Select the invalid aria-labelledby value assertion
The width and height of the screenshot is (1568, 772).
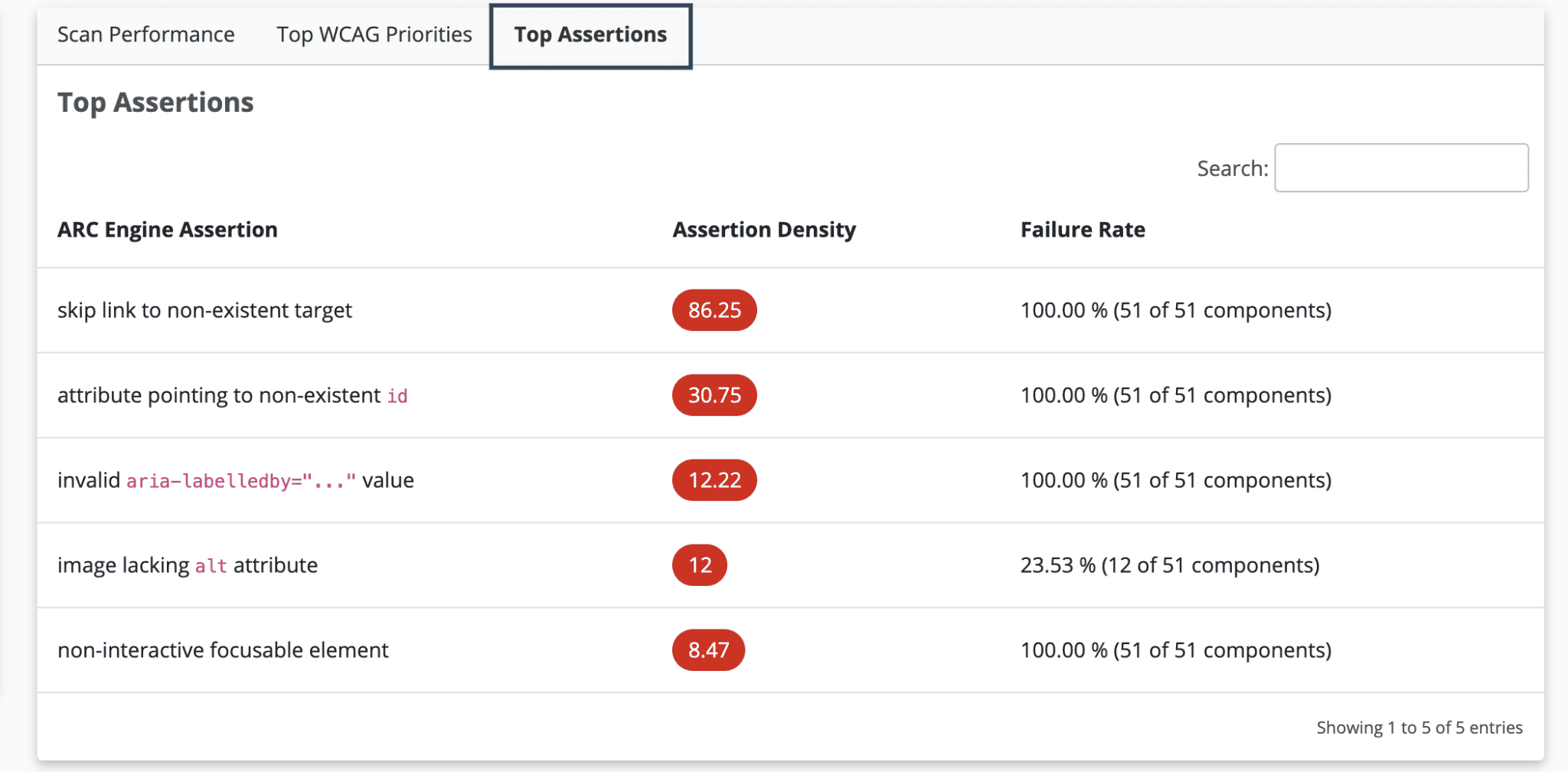(x=235, y=480)
